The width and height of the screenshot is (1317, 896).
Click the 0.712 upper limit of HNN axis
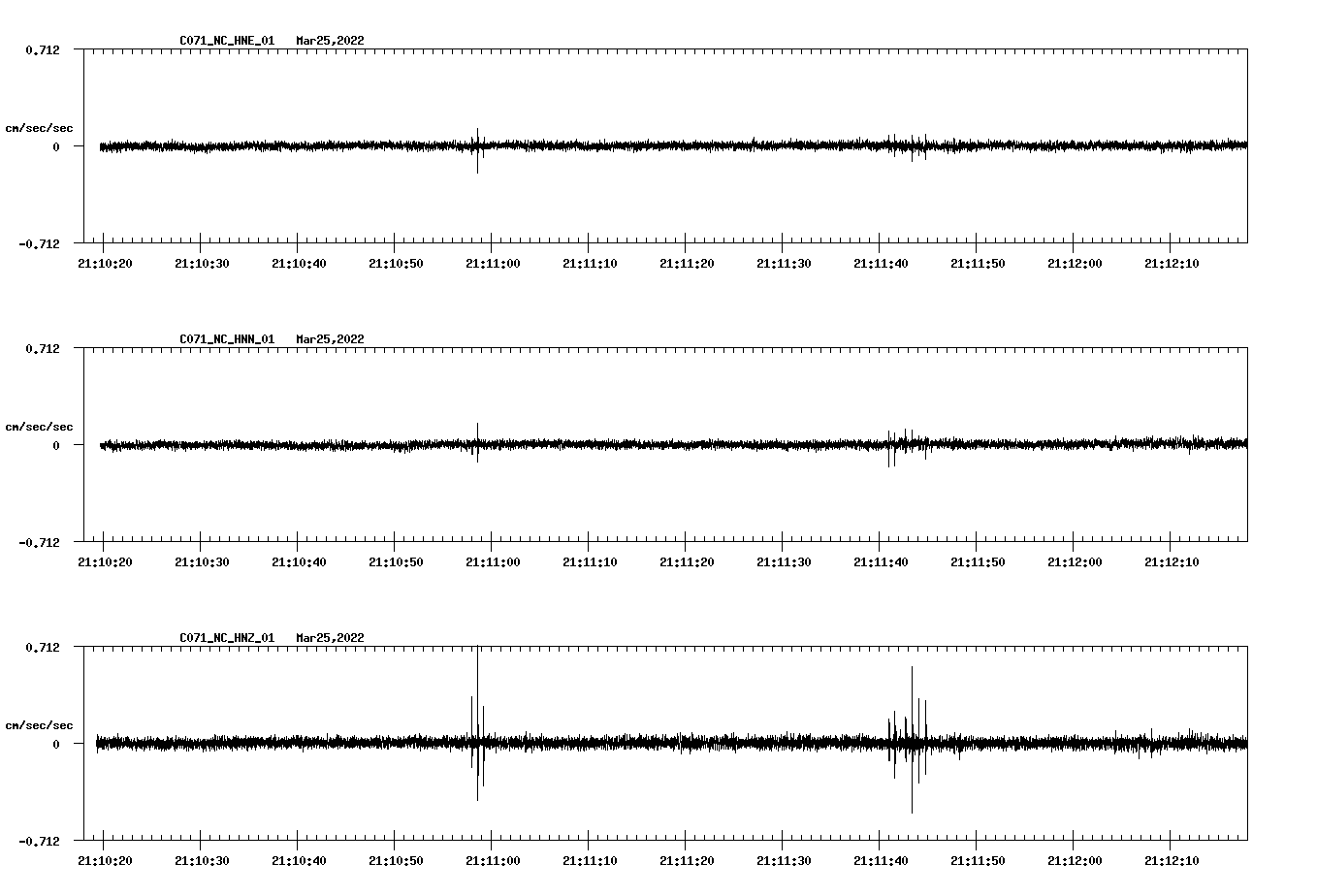coord(43,348)
